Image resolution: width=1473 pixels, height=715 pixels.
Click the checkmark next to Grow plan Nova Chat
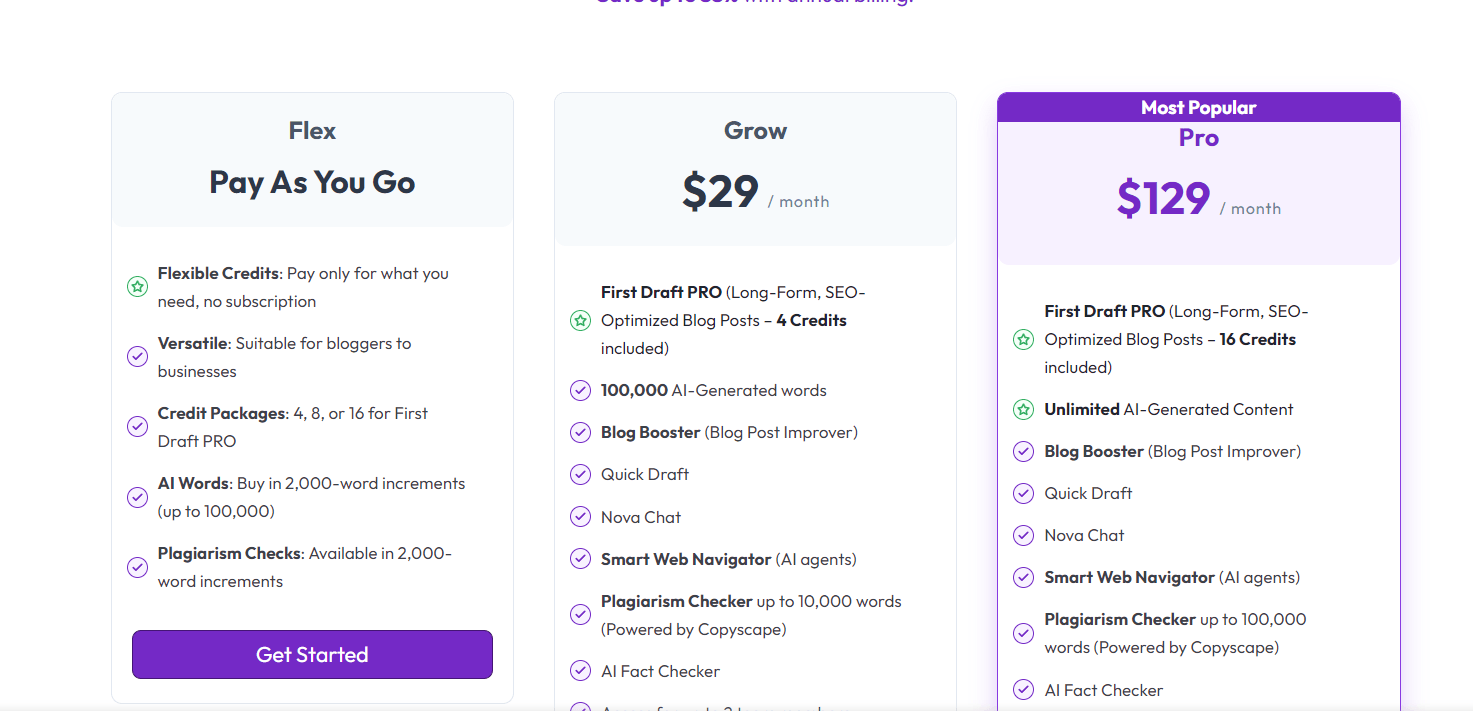580,517
